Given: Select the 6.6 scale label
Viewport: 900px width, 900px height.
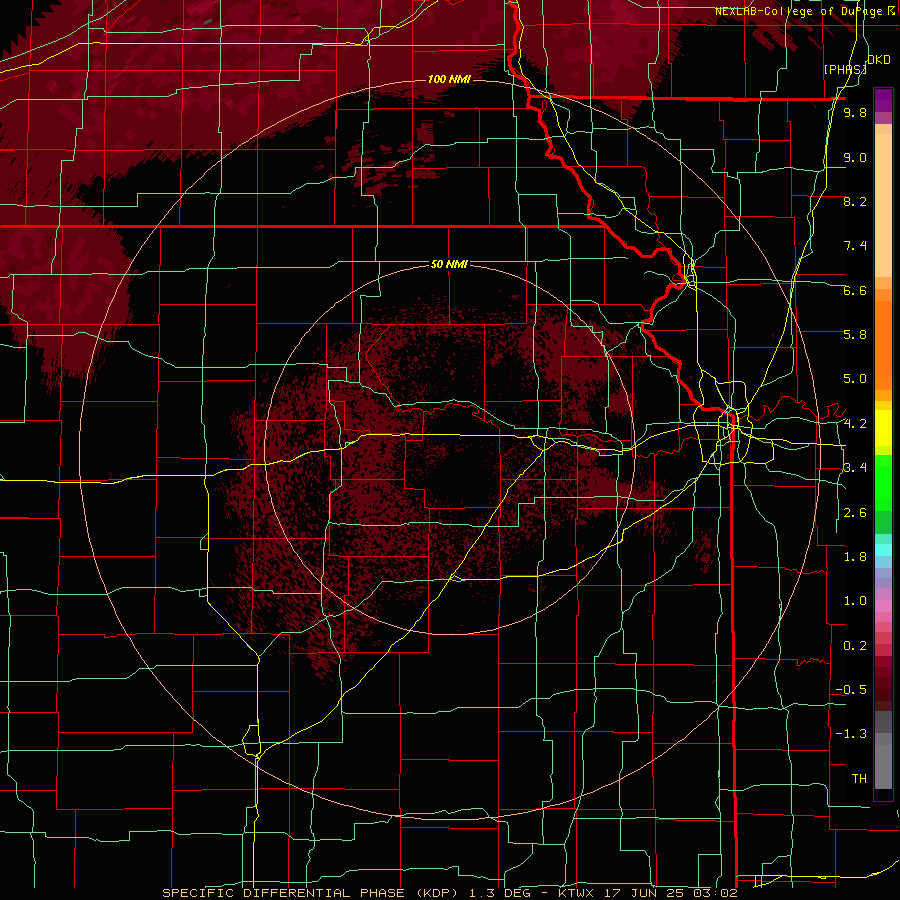Looking at the screenshot, I should click(x=855, y=290).
